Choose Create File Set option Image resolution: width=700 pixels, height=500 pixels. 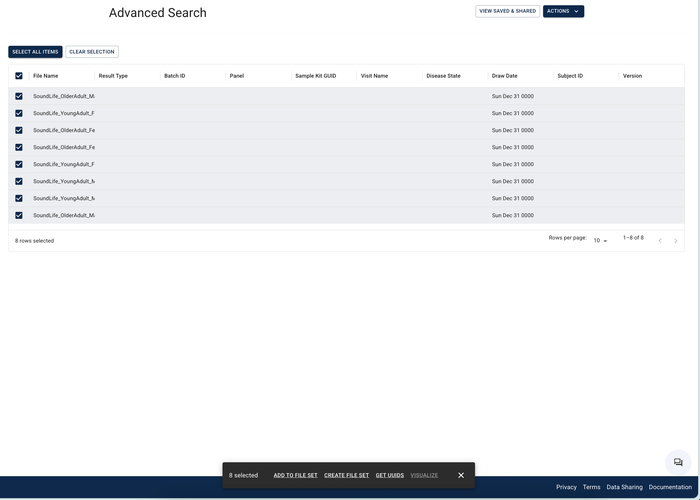[x=346, y=475]
